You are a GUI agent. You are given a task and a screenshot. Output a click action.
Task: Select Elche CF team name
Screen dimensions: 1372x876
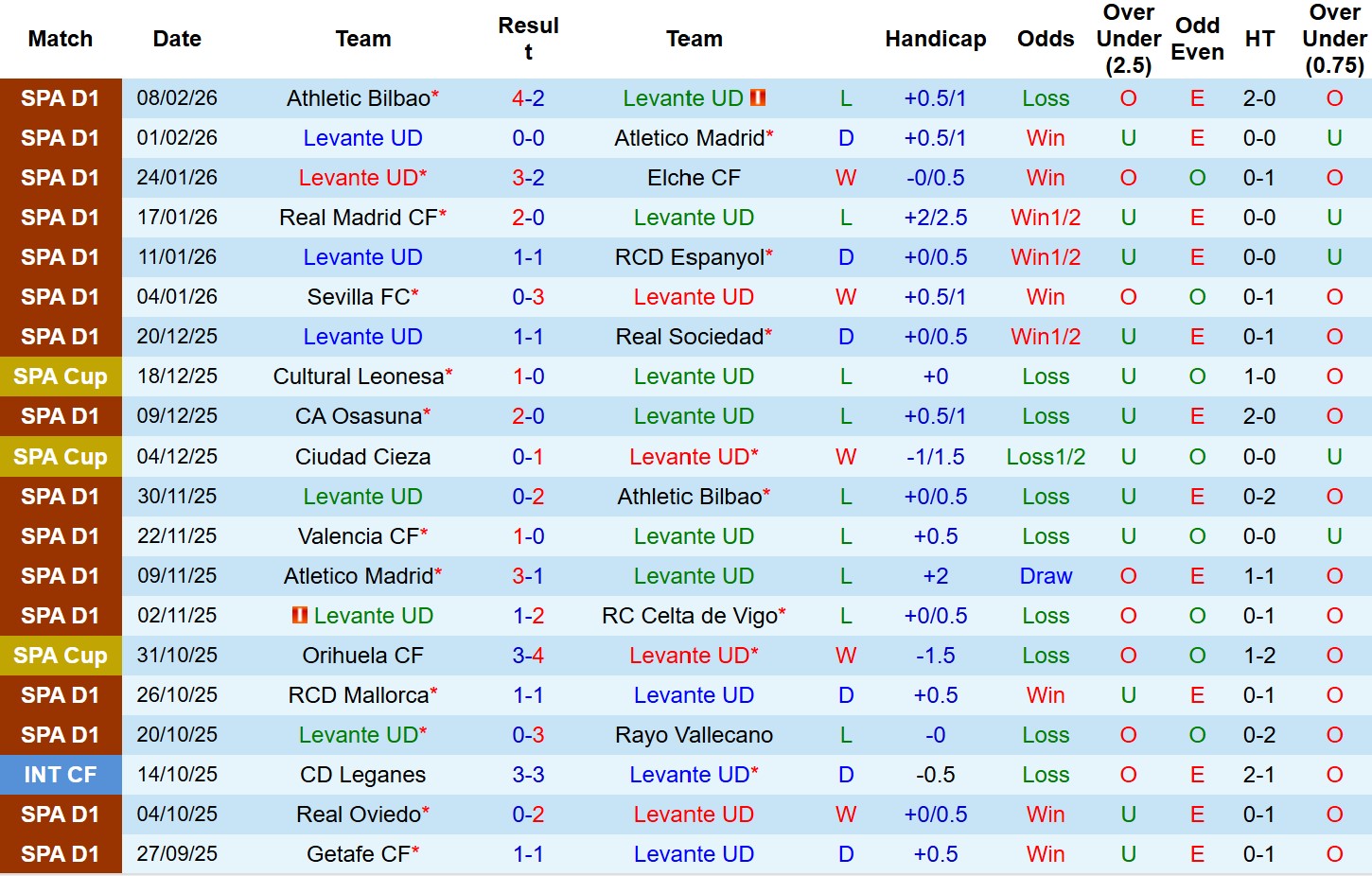[694, 178]
